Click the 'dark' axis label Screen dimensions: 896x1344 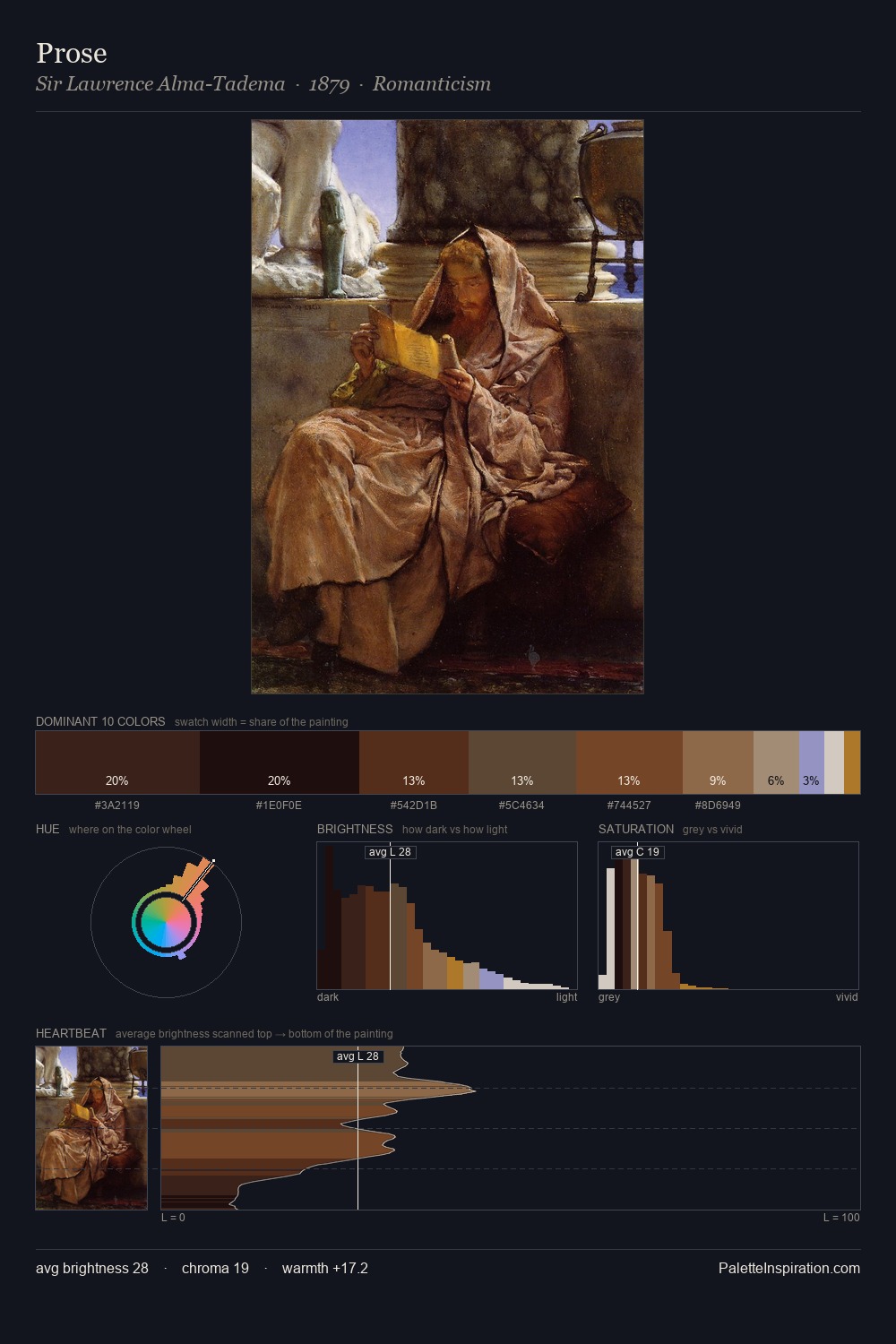pyautogui.click(x=328, y=997)
